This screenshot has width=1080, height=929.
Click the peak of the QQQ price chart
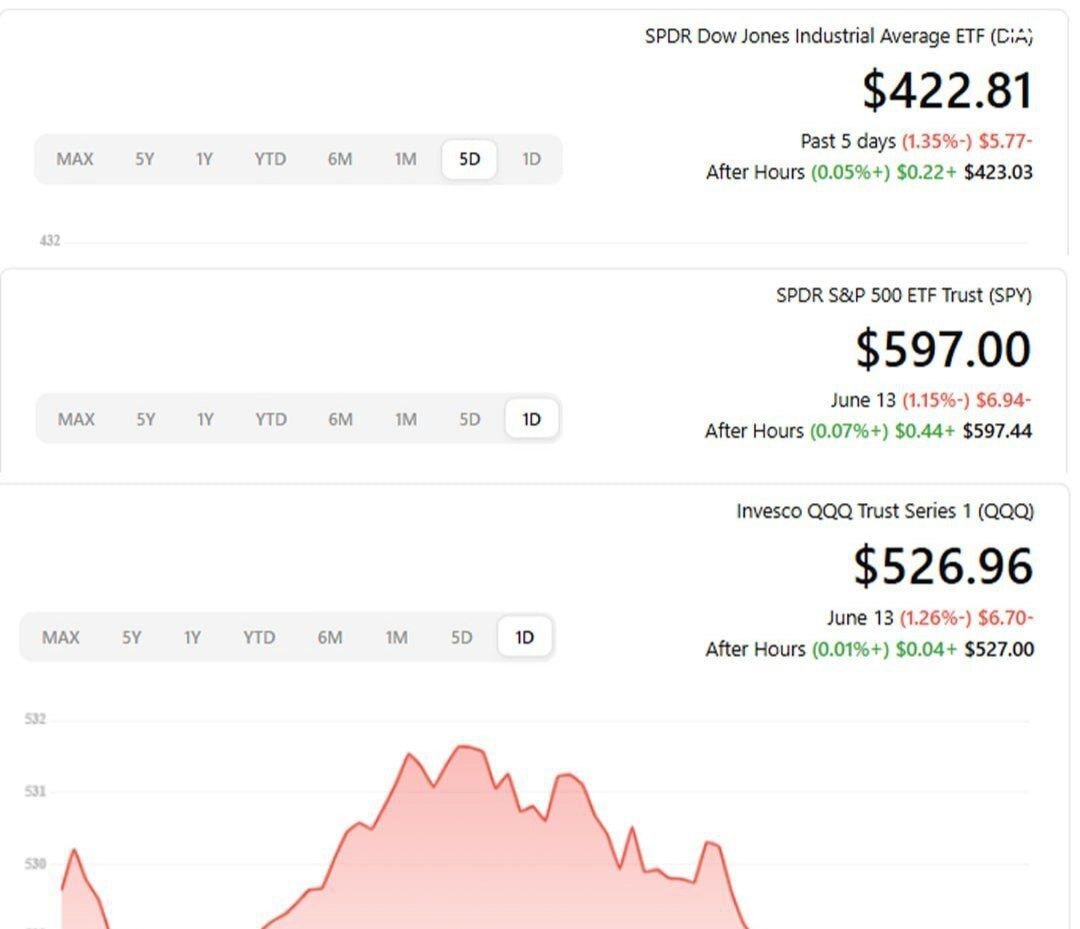pyautogui.click(x=462, y=746)
